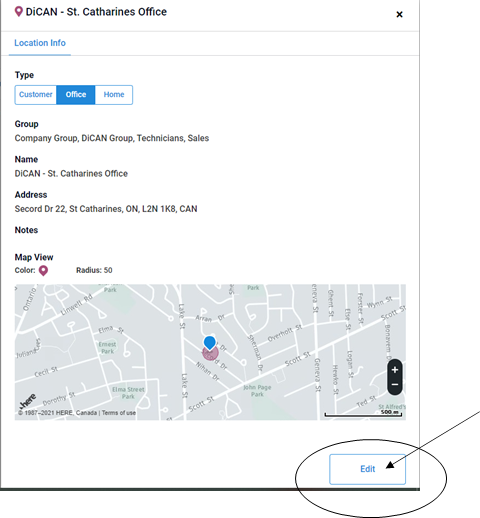Click the Radius: 50 value
The width and height of the screenshot is (480, 518).
(x=94, y=270)
